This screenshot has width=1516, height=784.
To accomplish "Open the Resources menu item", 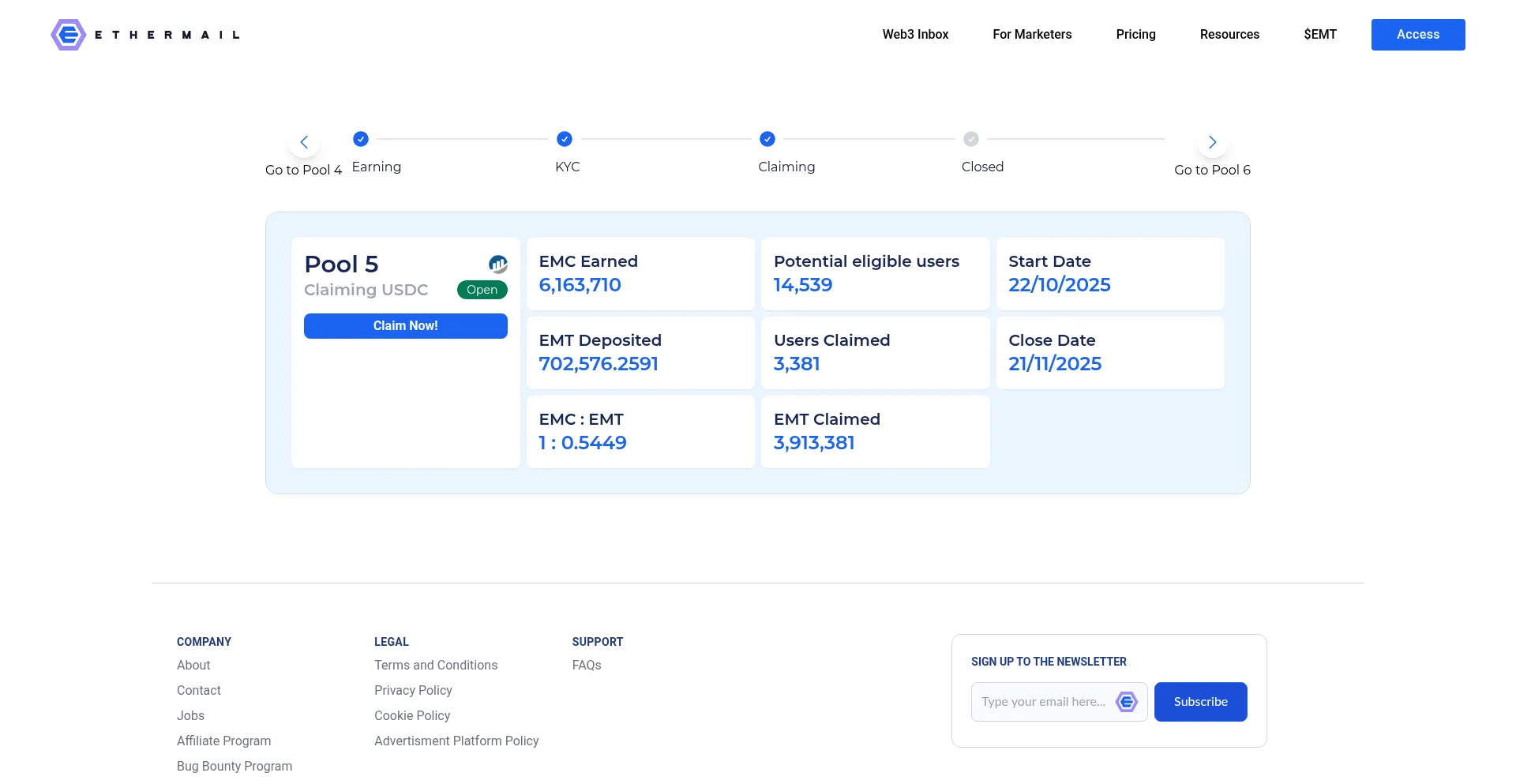I will tap(1229, 35).
